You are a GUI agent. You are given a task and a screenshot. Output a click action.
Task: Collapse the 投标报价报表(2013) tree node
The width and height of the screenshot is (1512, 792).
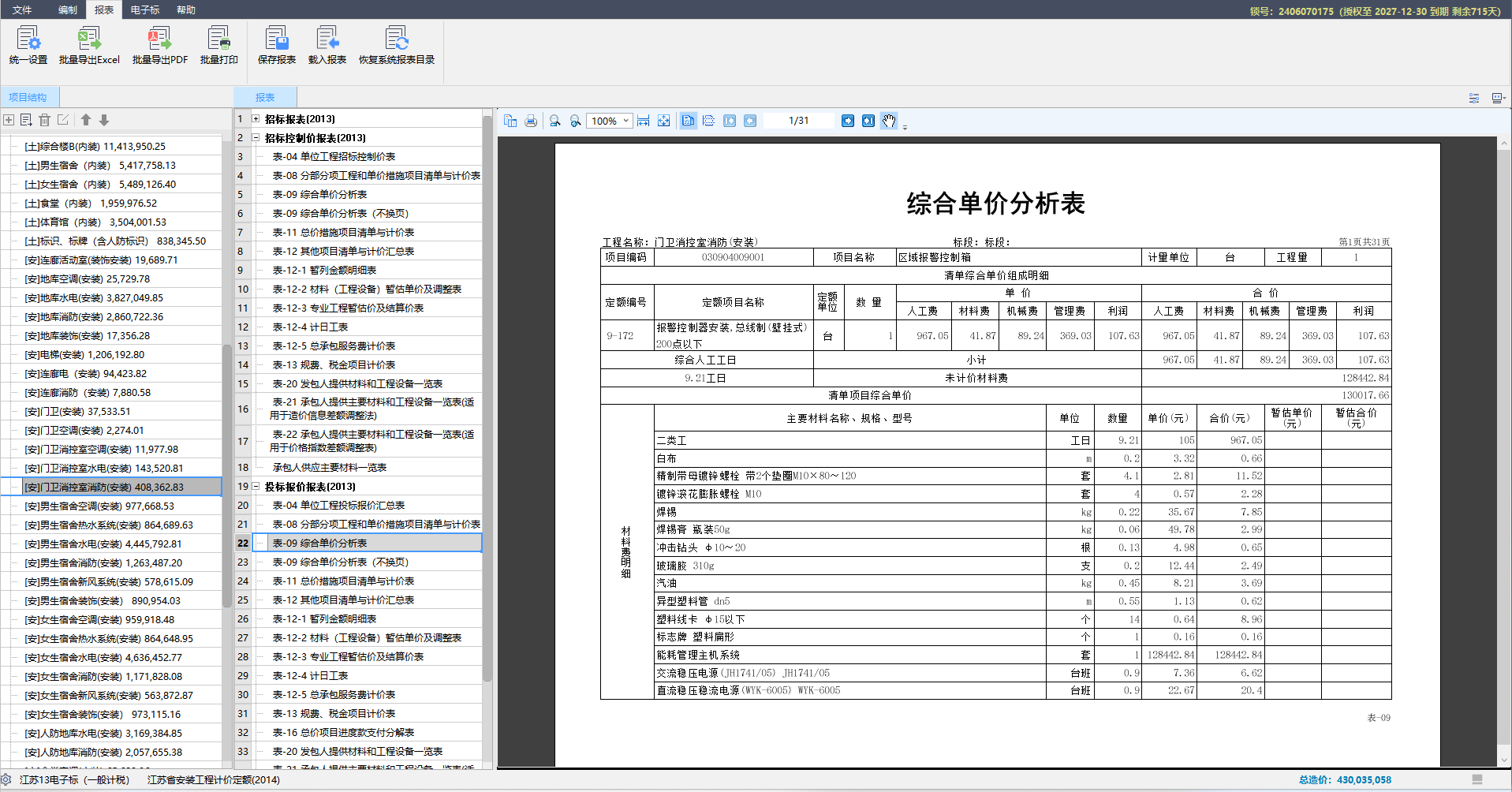[256, 487]
